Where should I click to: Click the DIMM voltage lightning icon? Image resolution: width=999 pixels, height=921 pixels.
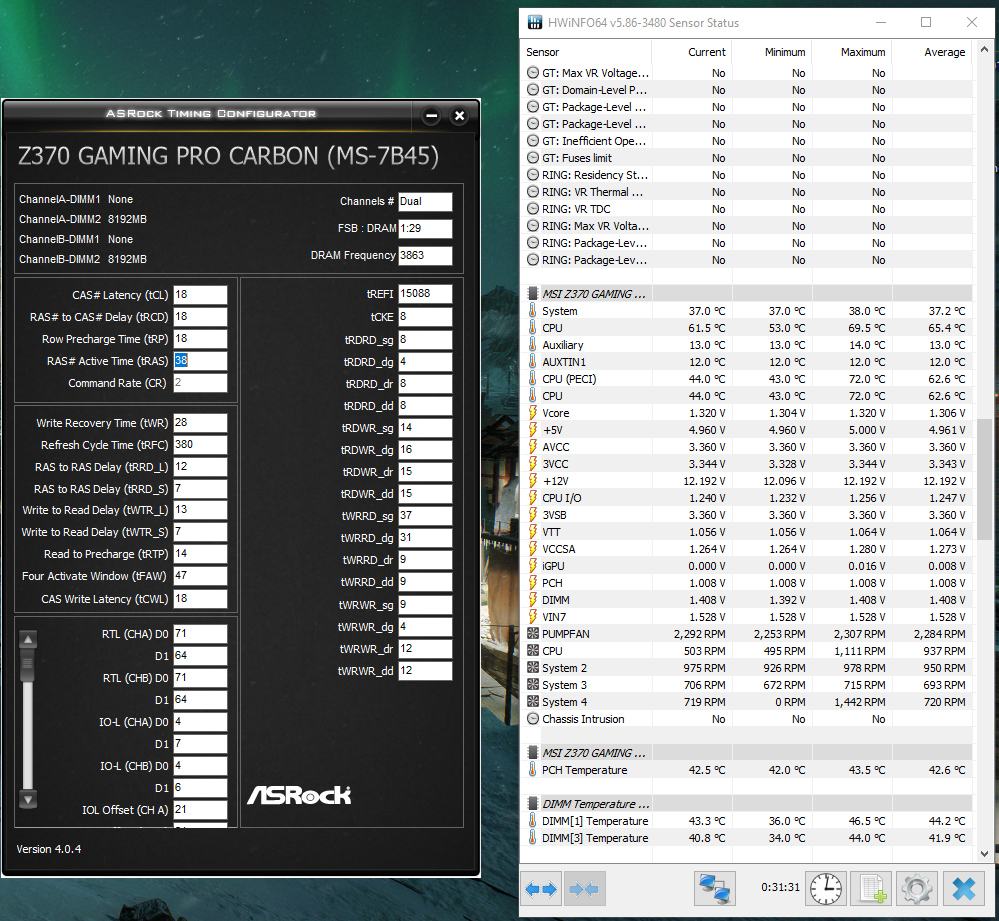(x=533, y=600)
